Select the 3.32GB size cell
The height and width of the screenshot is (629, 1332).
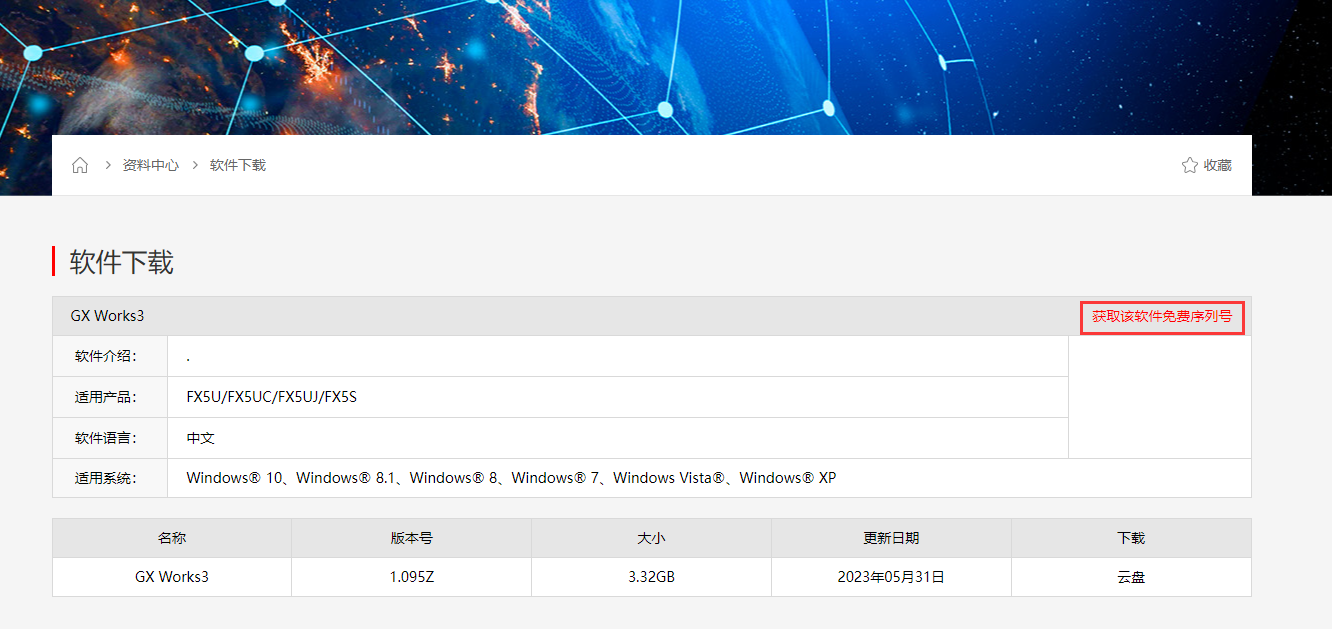(x=651, y=577)
